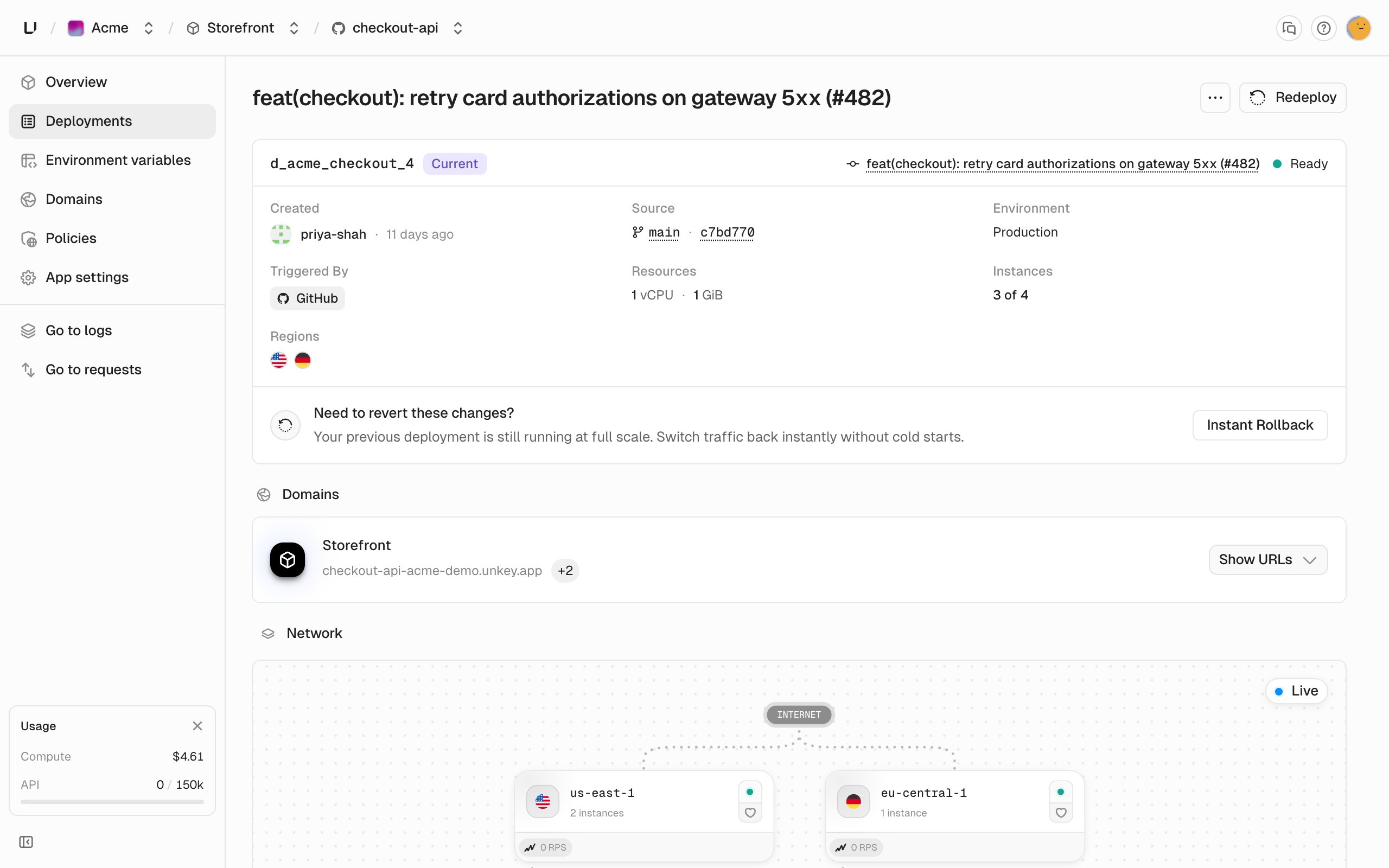Click Go to logs
The image size is (1389, 868).
pyautogui.click(x=112, y=331)
